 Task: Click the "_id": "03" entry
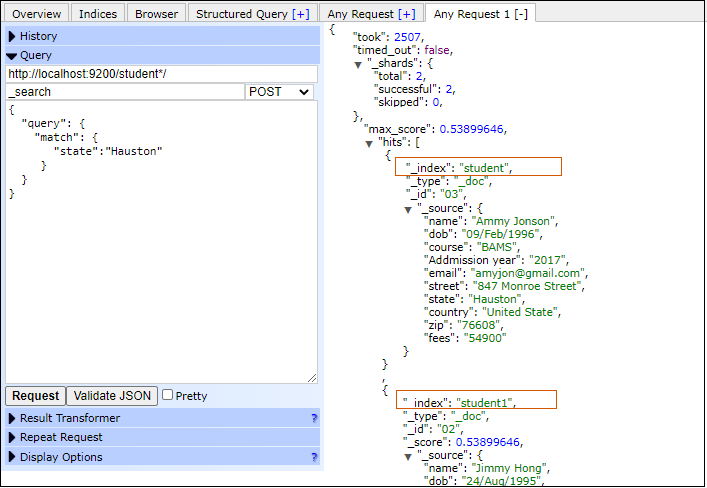click(436, 194)
